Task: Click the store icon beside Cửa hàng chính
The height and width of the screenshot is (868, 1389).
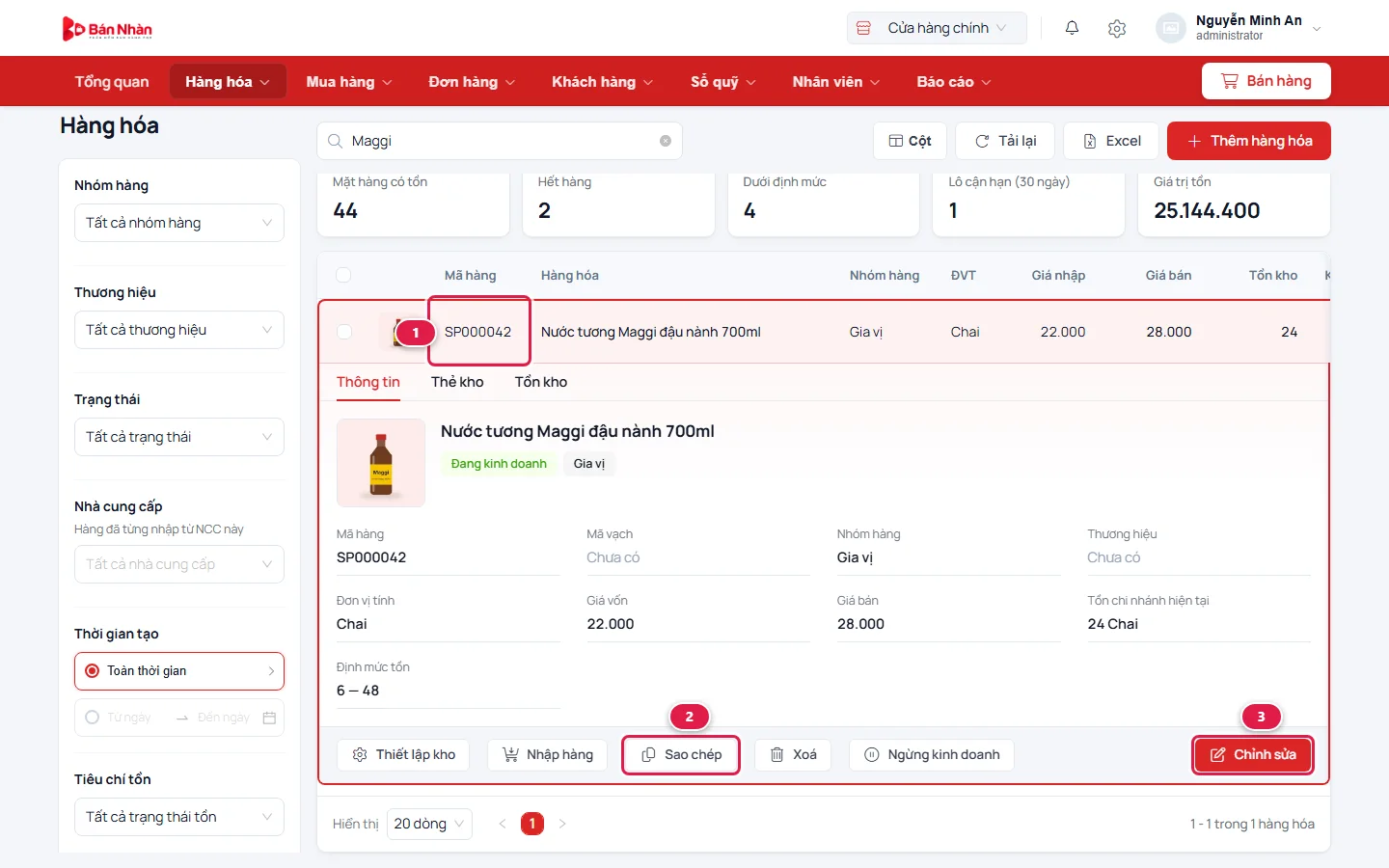Action: (x=864, y=28)
